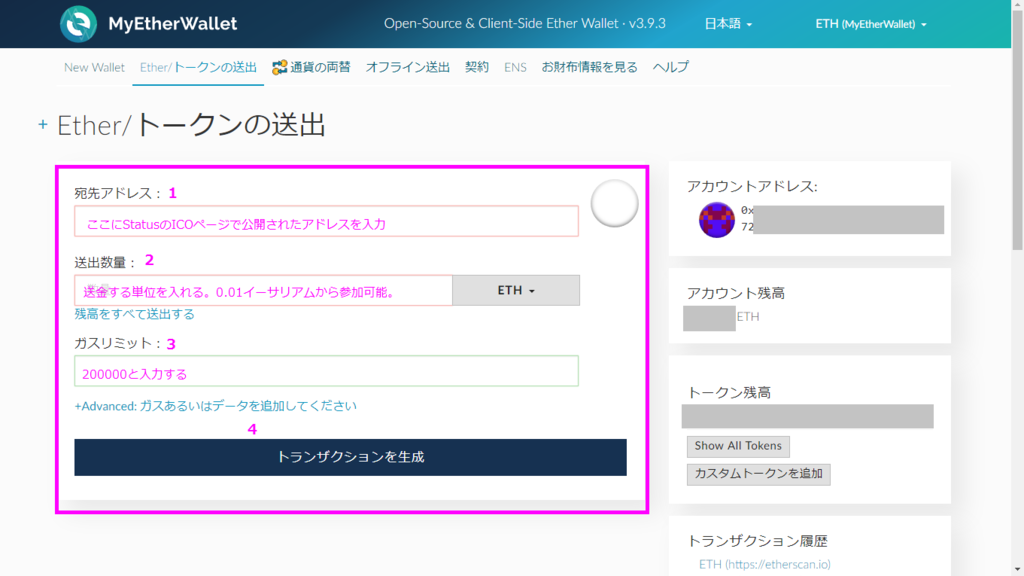Open the ETH (https://etherscan.io) history link

(764, 564)
